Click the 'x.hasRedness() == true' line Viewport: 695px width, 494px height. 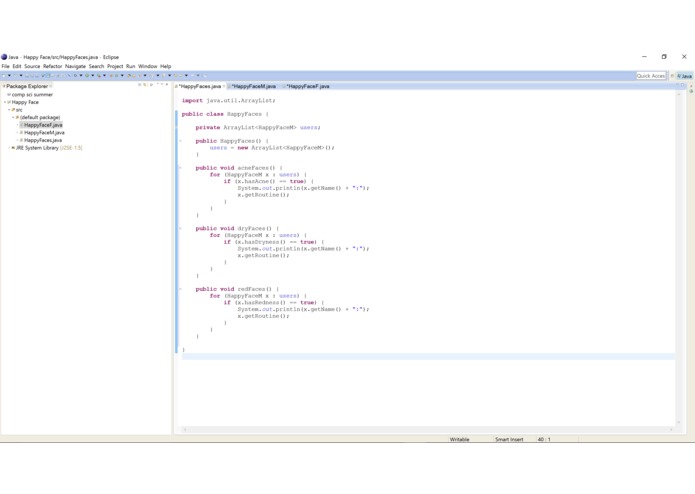(274, 303)
